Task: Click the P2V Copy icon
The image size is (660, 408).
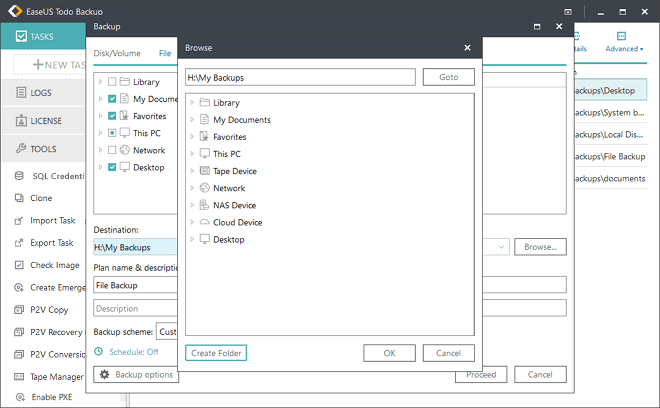Action: [19, 309]
